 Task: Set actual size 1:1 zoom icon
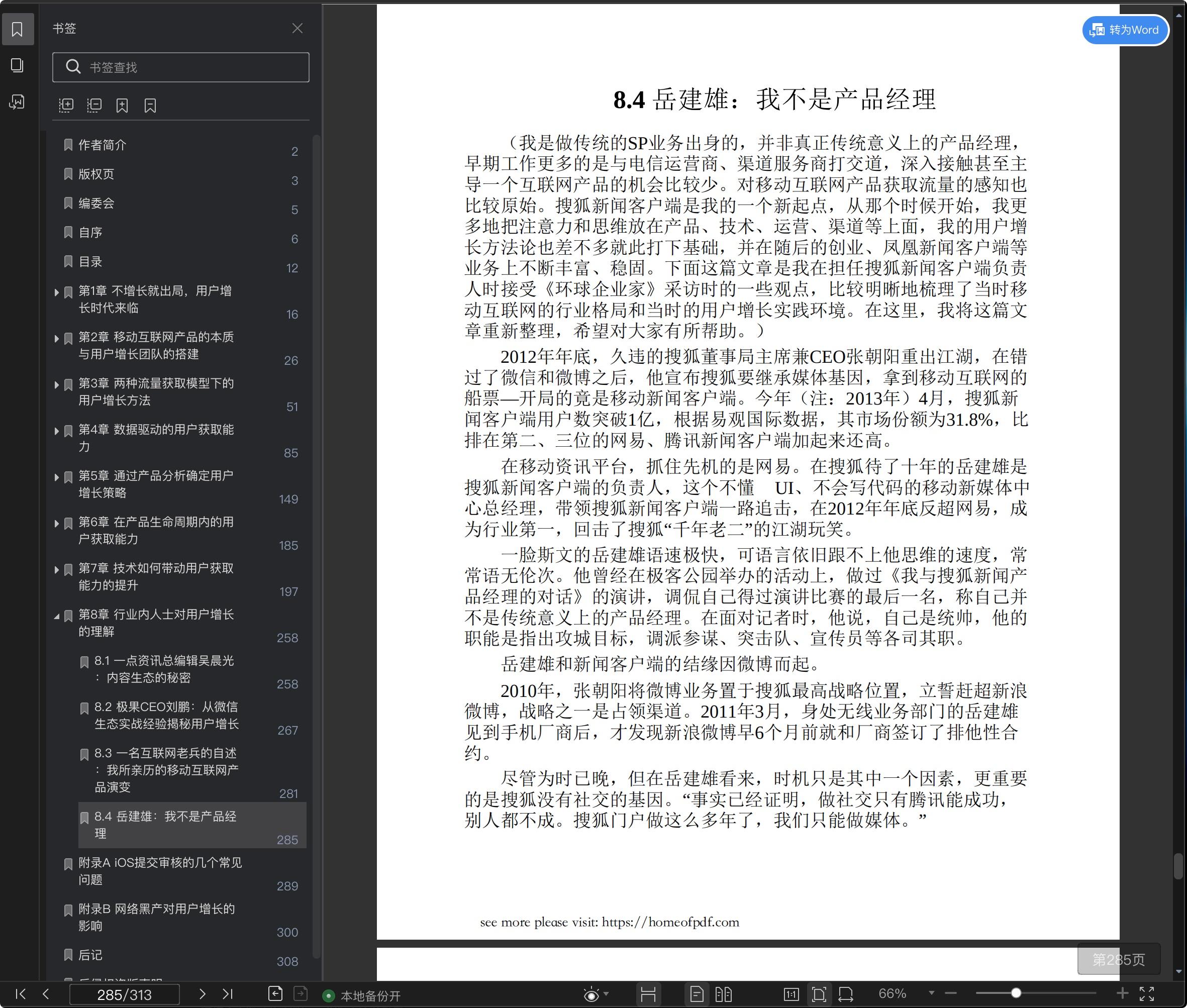tap(792, 994)
